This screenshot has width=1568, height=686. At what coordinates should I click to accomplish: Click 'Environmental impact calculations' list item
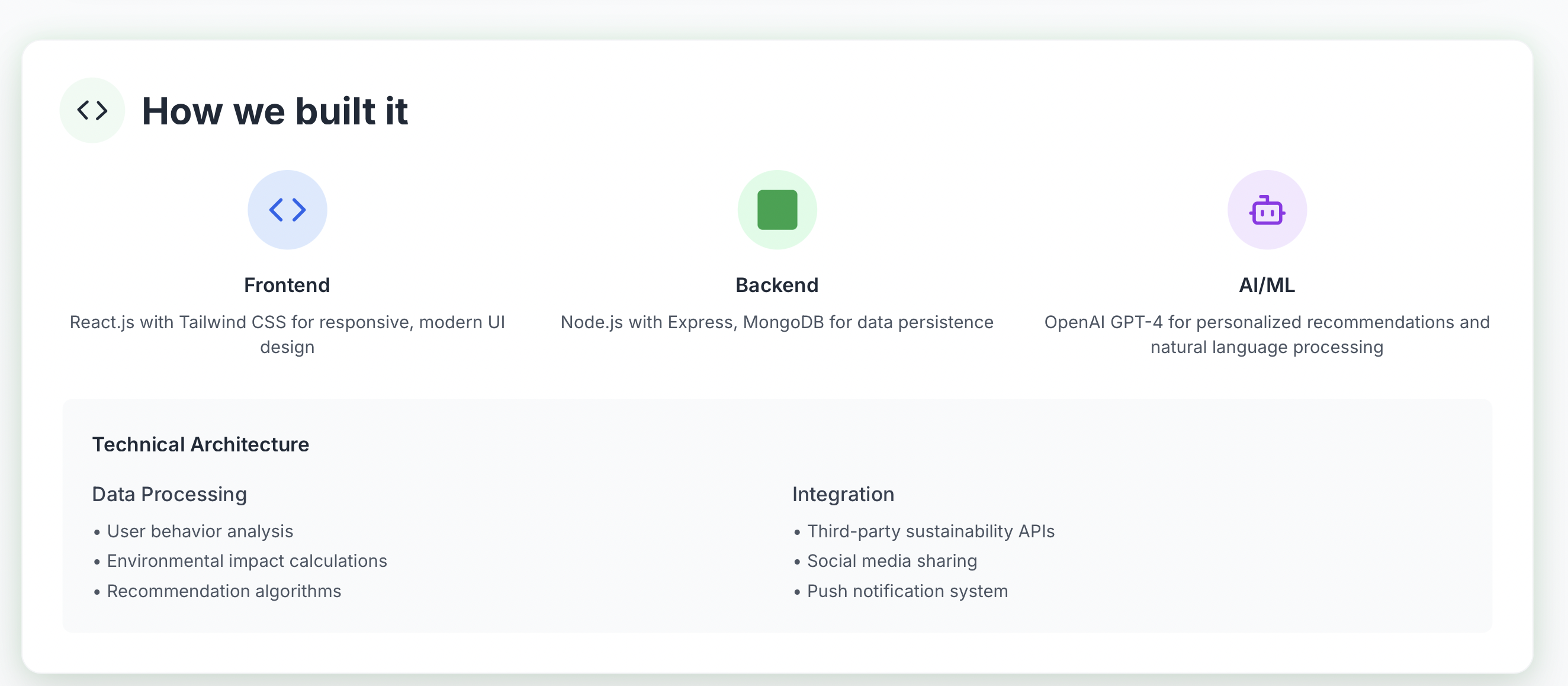coord(246,560)
